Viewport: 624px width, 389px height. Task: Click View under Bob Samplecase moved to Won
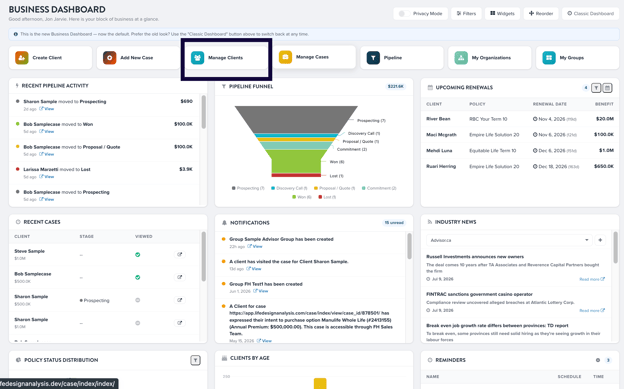coord(47,131)
